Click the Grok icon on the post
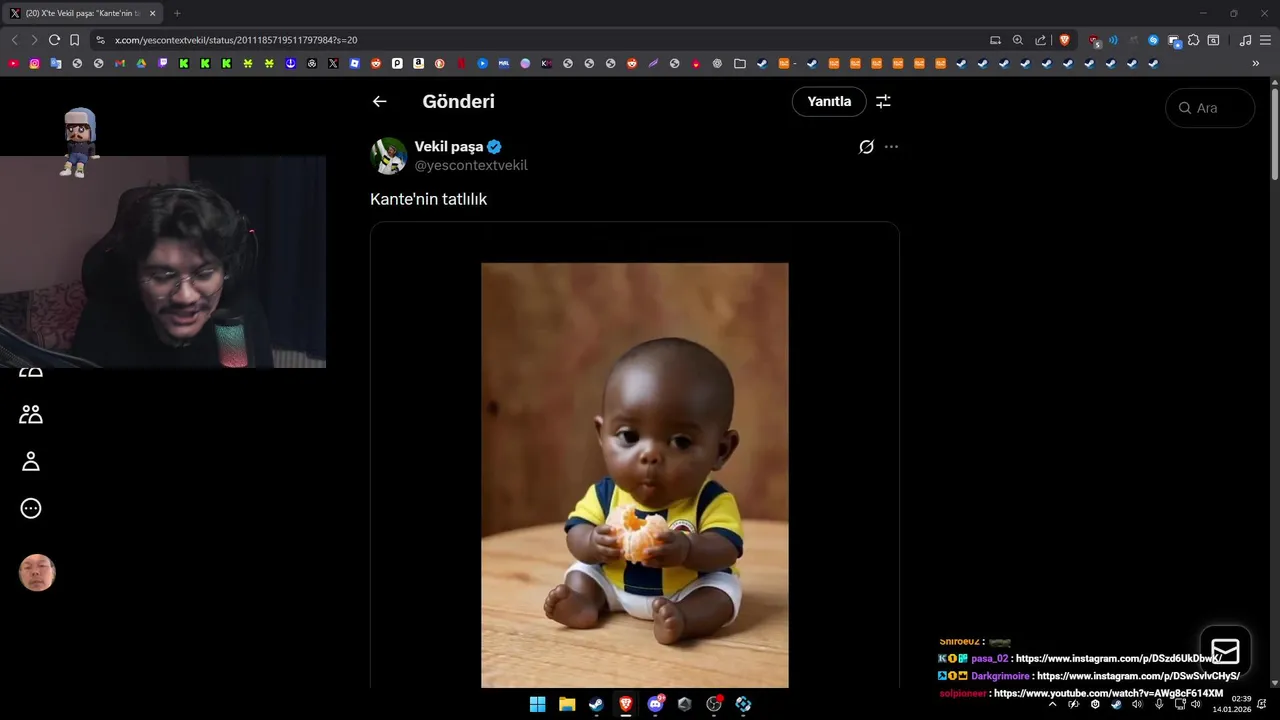The height and width of the screenshot is (720, 1280). 866,147
